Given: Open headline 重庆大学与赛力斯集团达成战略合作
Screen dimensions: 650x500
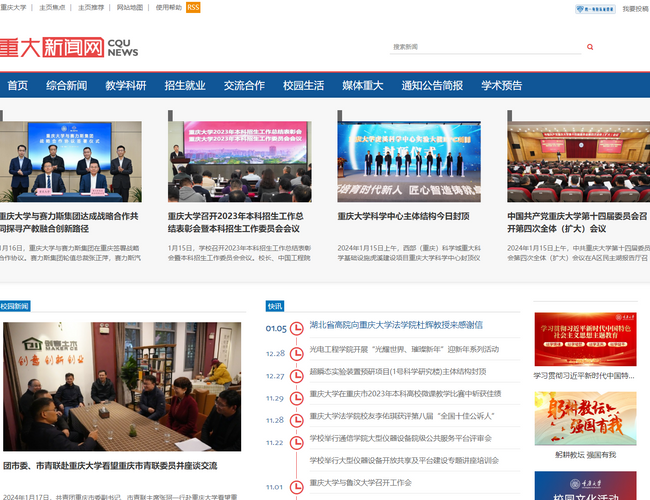Looking at the screenshot, I should pyautogui.click(x=69, y=222).
